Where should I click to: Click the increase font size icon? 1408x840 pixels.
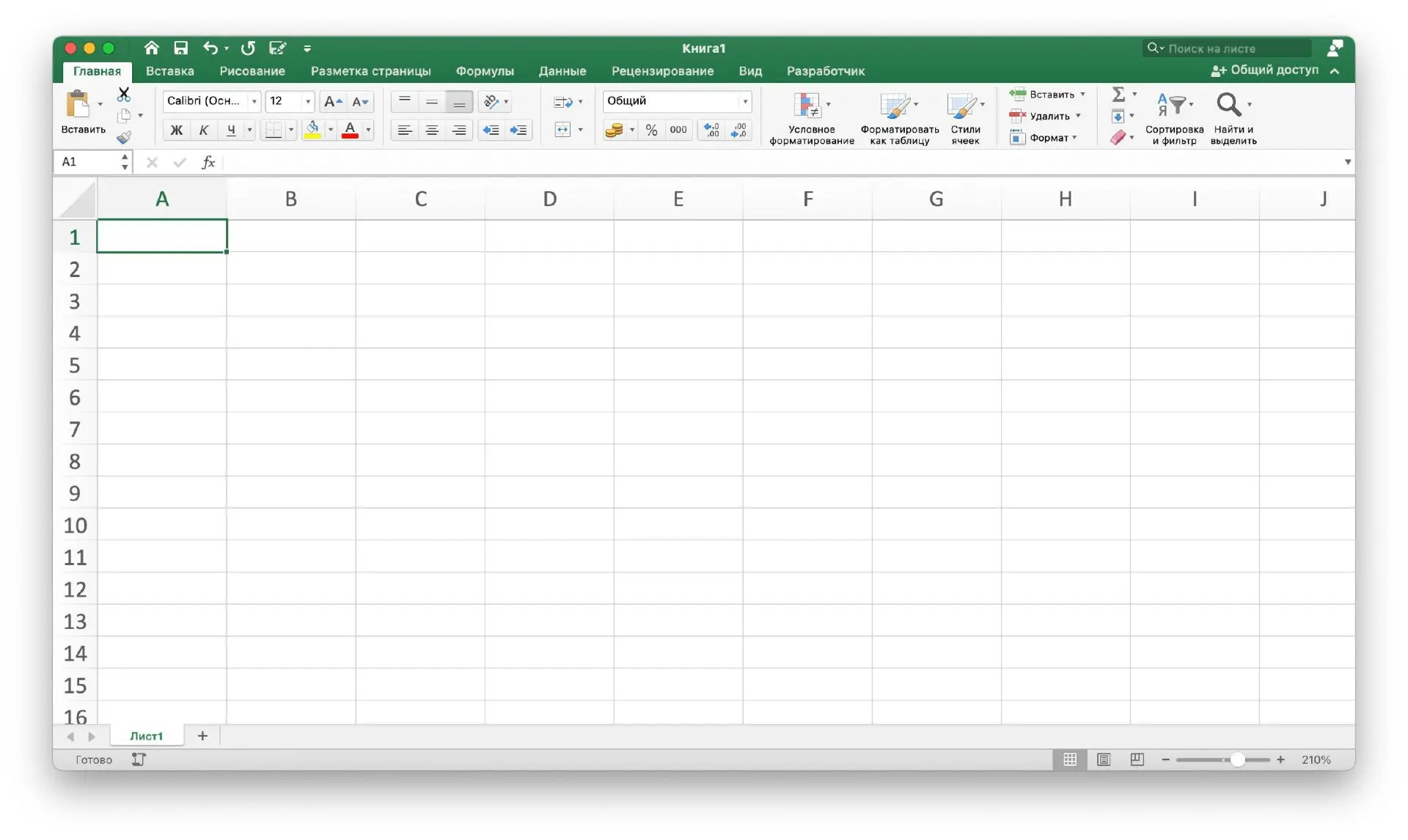332,101
